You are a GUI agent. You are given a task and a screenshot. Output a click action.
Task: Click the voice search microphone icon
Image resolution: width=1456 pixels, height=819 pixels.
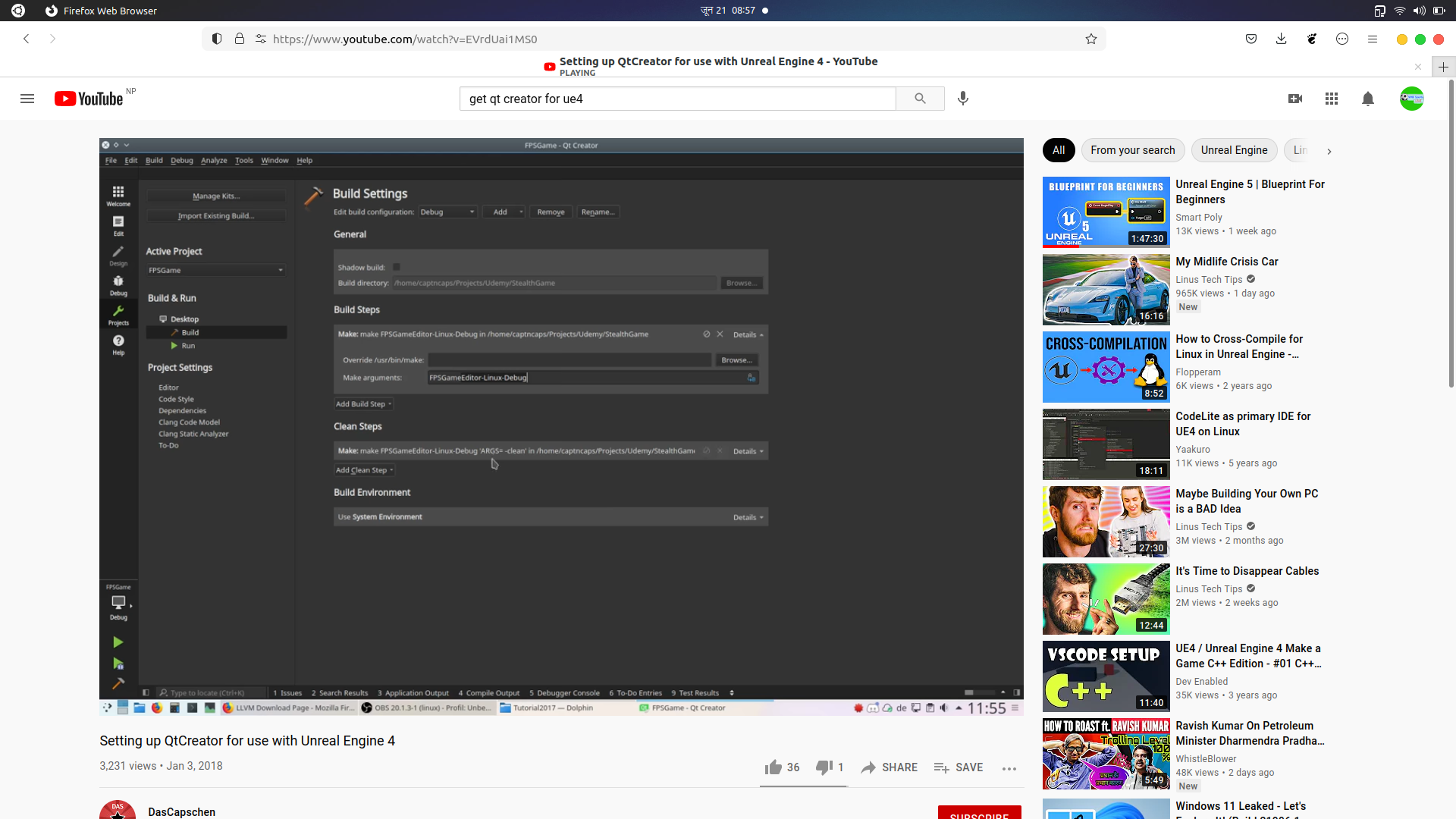click(963, 99)
